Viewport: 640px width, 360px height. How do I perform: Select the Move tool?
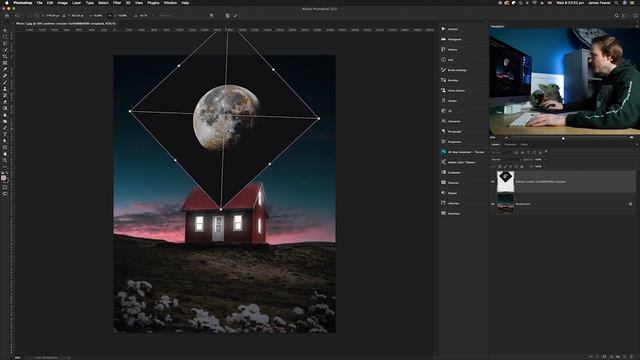[5, 30]
